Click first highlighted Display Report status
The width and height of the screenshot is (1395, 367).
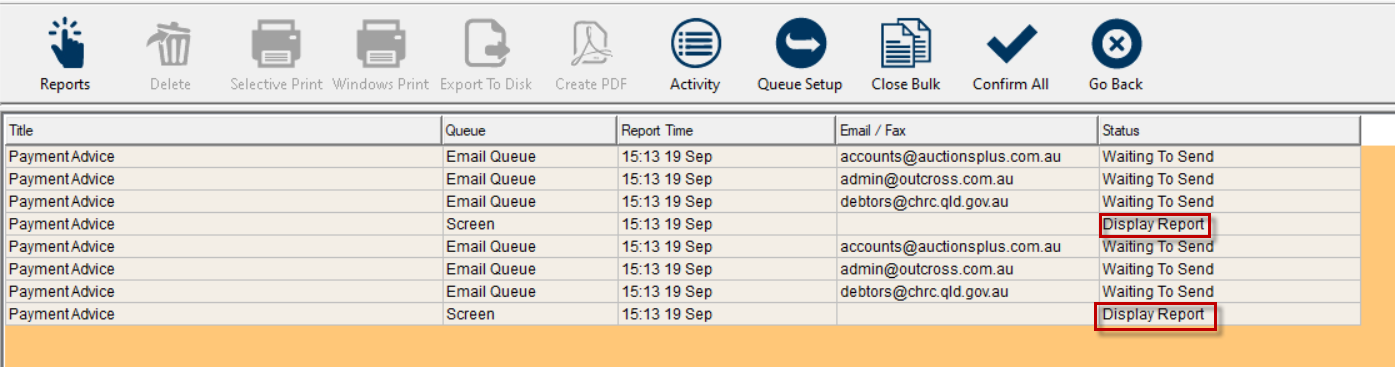[x=1154, y=224]
